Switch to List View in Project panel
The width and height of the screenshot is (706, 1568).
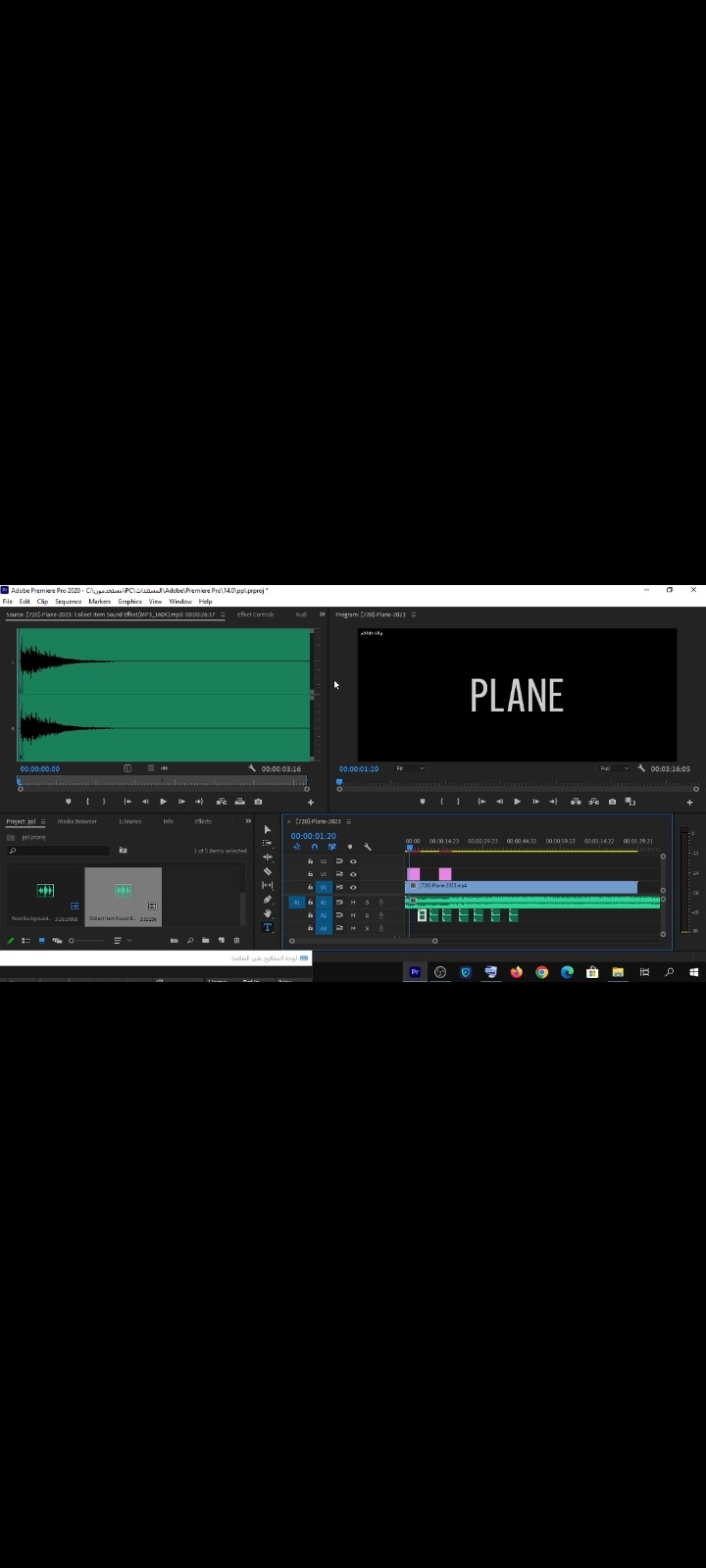click(x=25, y=941)
